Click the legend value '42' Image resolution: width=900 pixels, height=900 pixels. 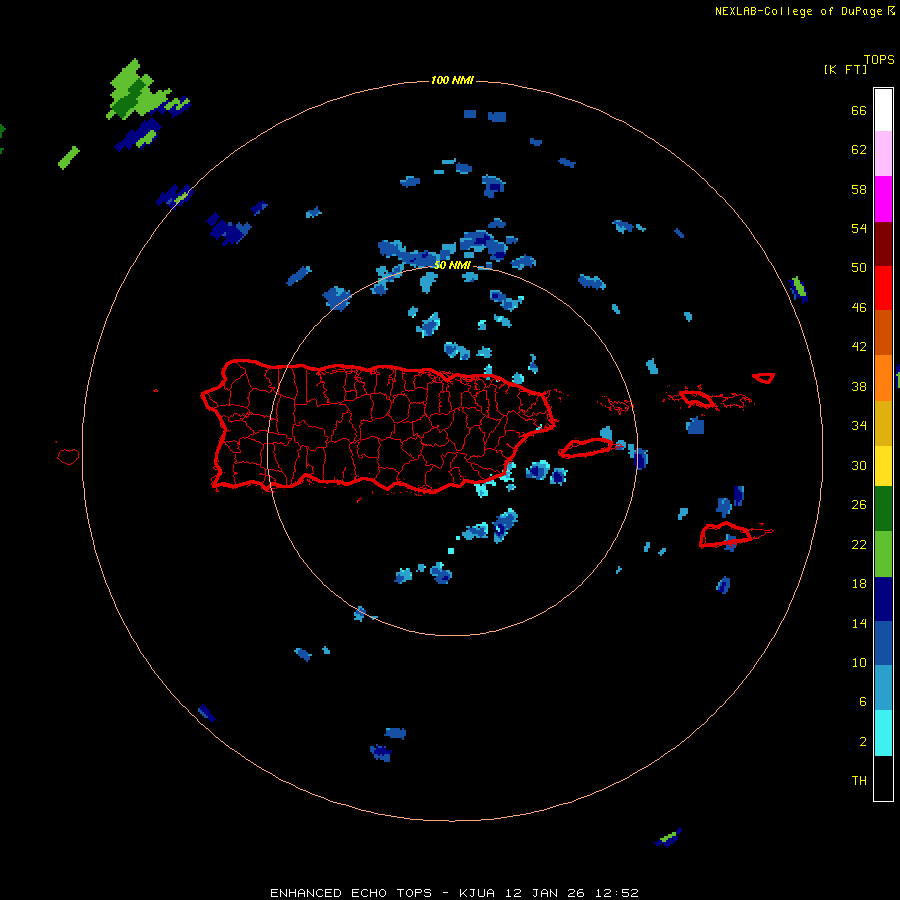pos(859,347)
